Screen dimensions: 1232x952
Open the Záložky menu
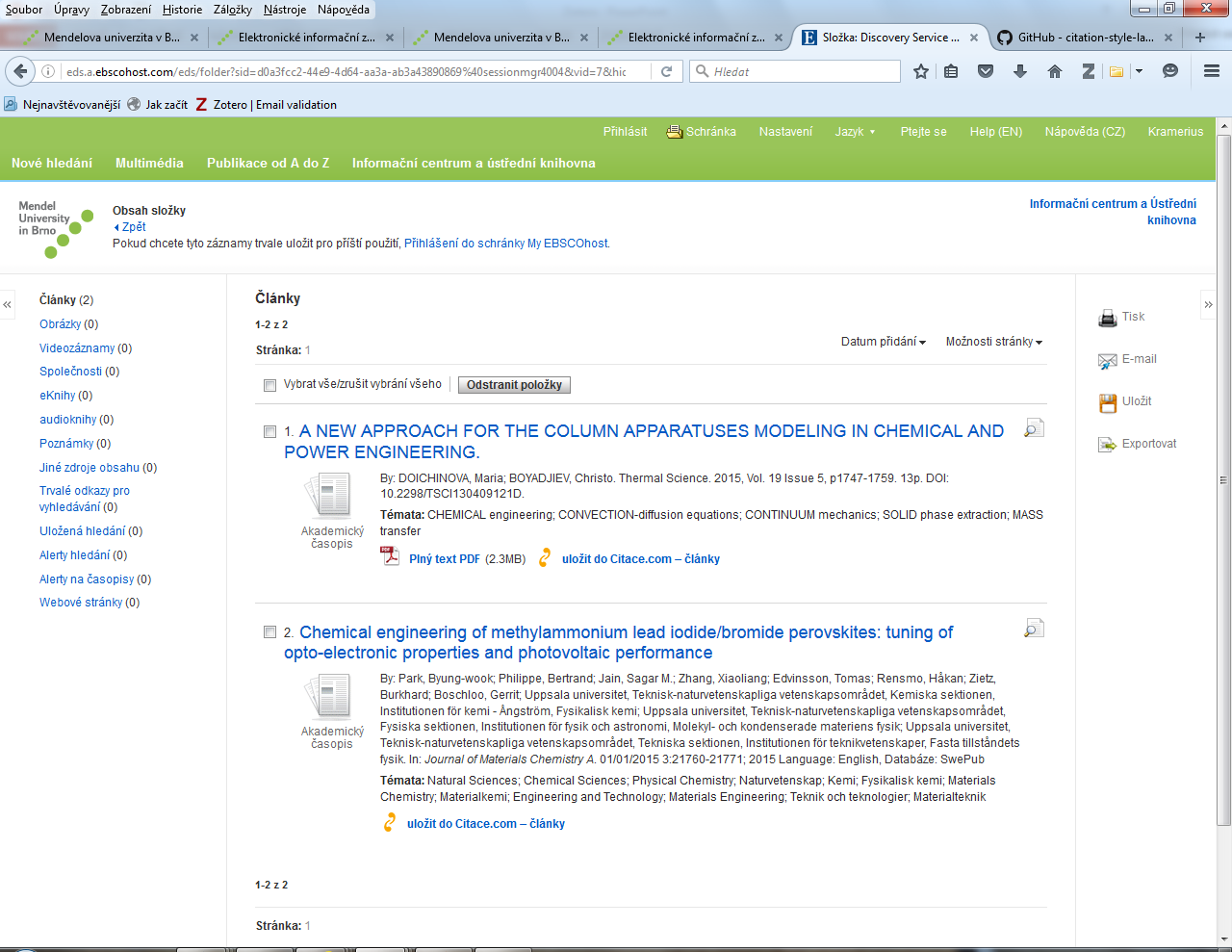point(232,10)
